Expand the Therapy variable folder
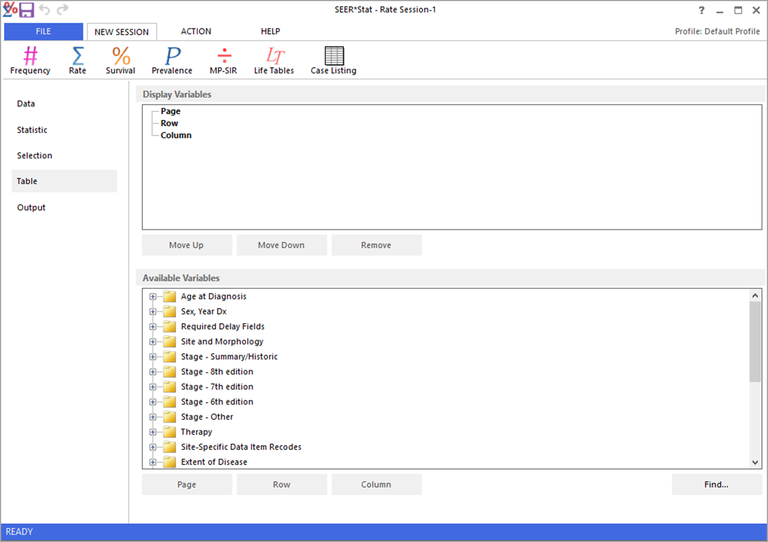 click(x=153, y=432)
